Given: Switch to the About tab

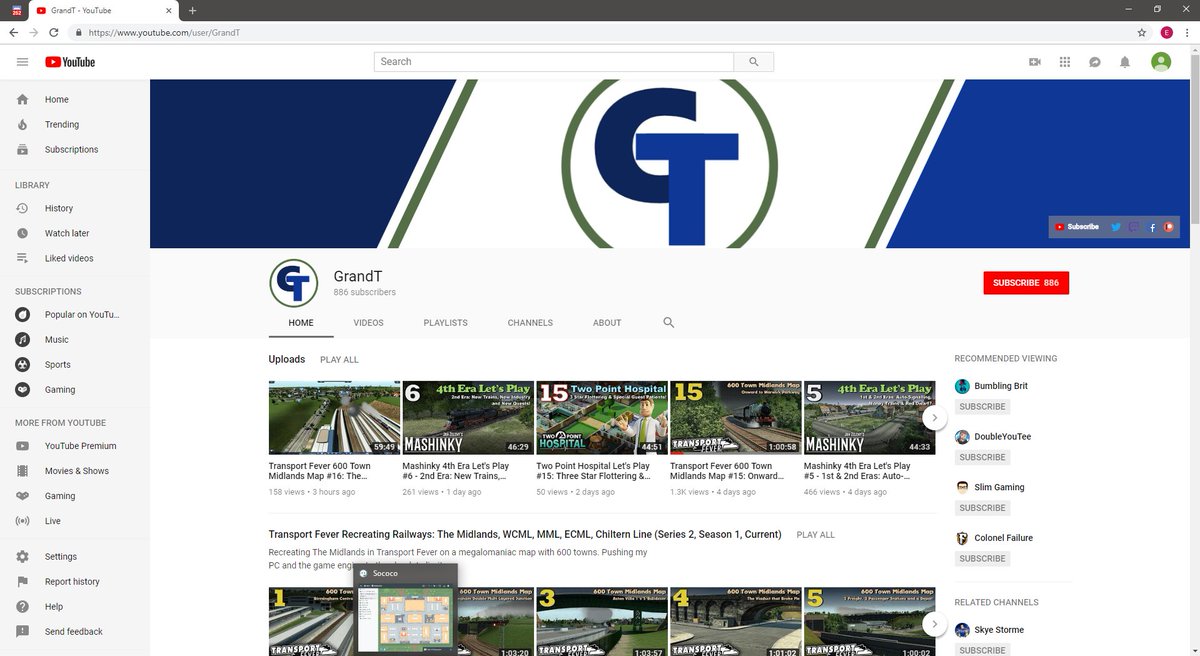Looking at the screenshot, I should (x=607, y=323).
